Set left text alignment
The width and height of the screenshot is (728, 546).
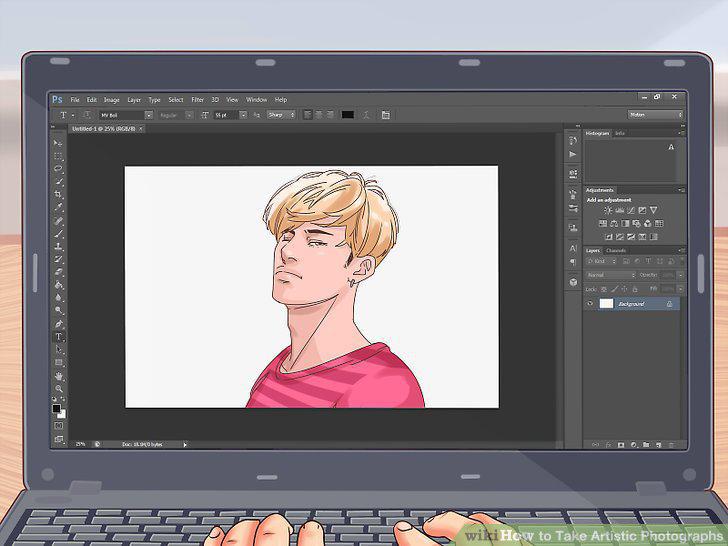click(307, 115)
